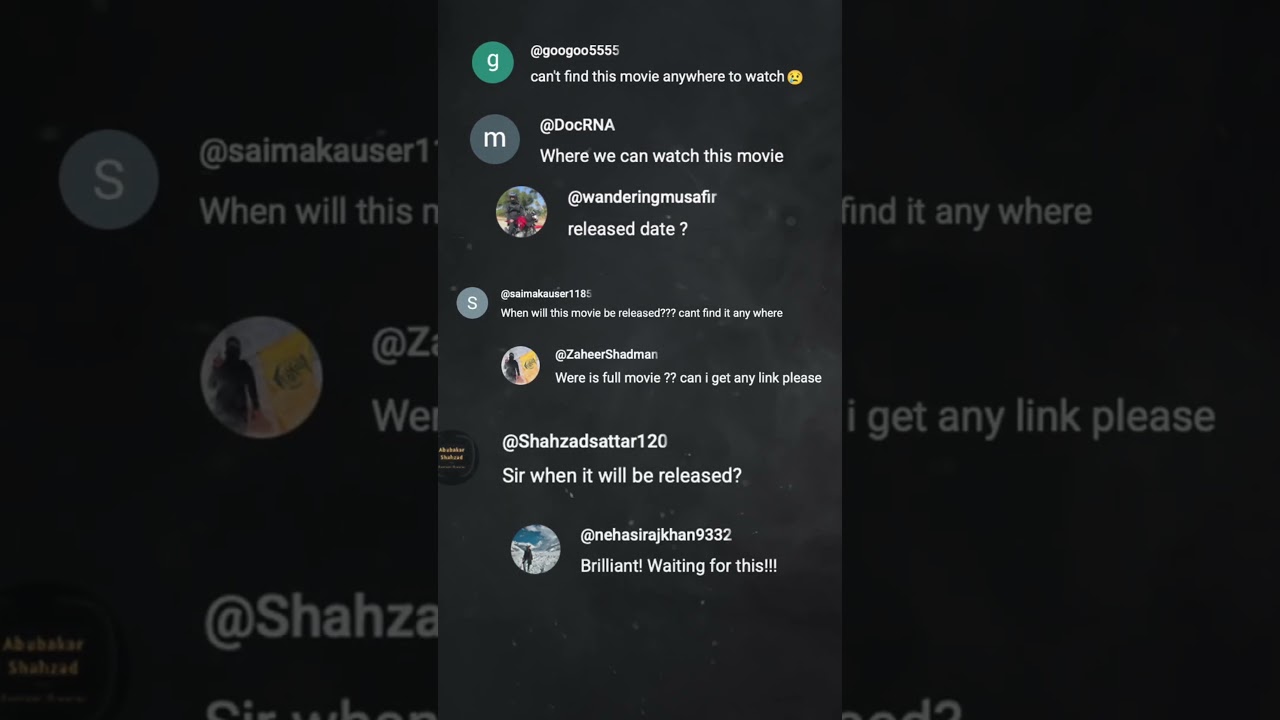Click the sad emoji in googoo5555's comment

[795, 77]
